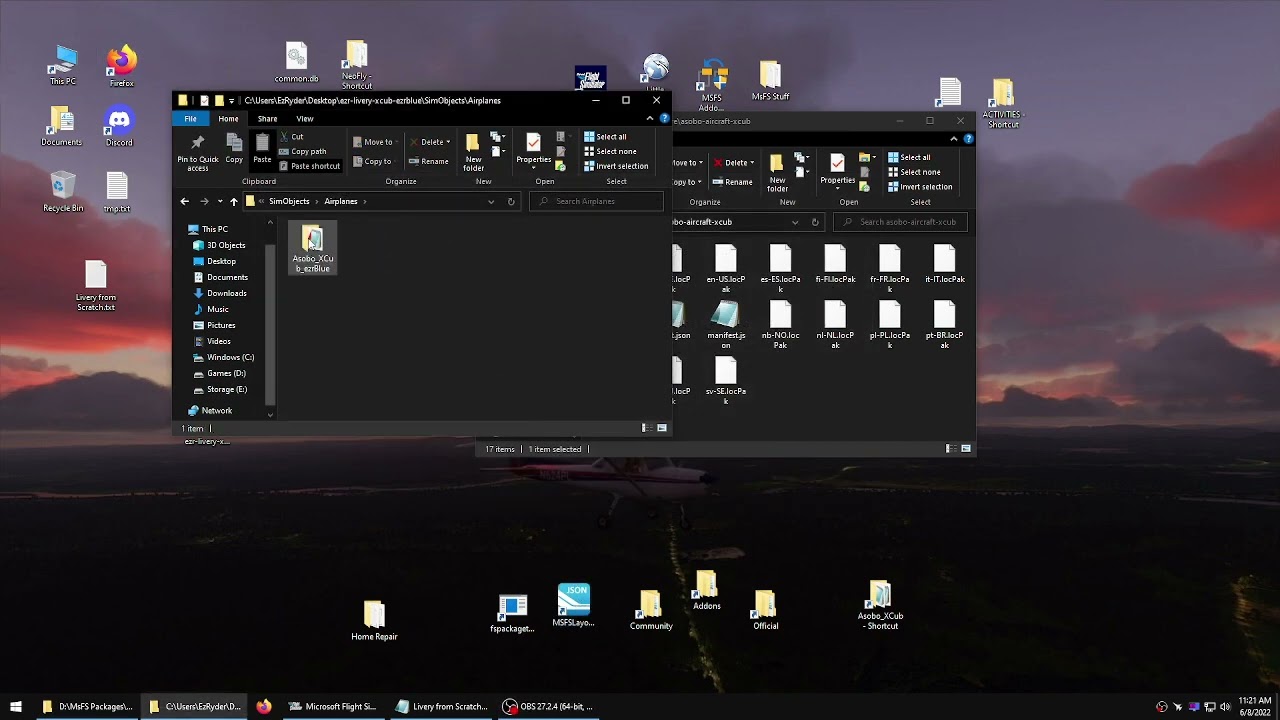The width and height of the screenshot is (1280, 720).
Task: Select Recycle Bin on desktop
Action: pyautogui.click(x=63, y=192)
